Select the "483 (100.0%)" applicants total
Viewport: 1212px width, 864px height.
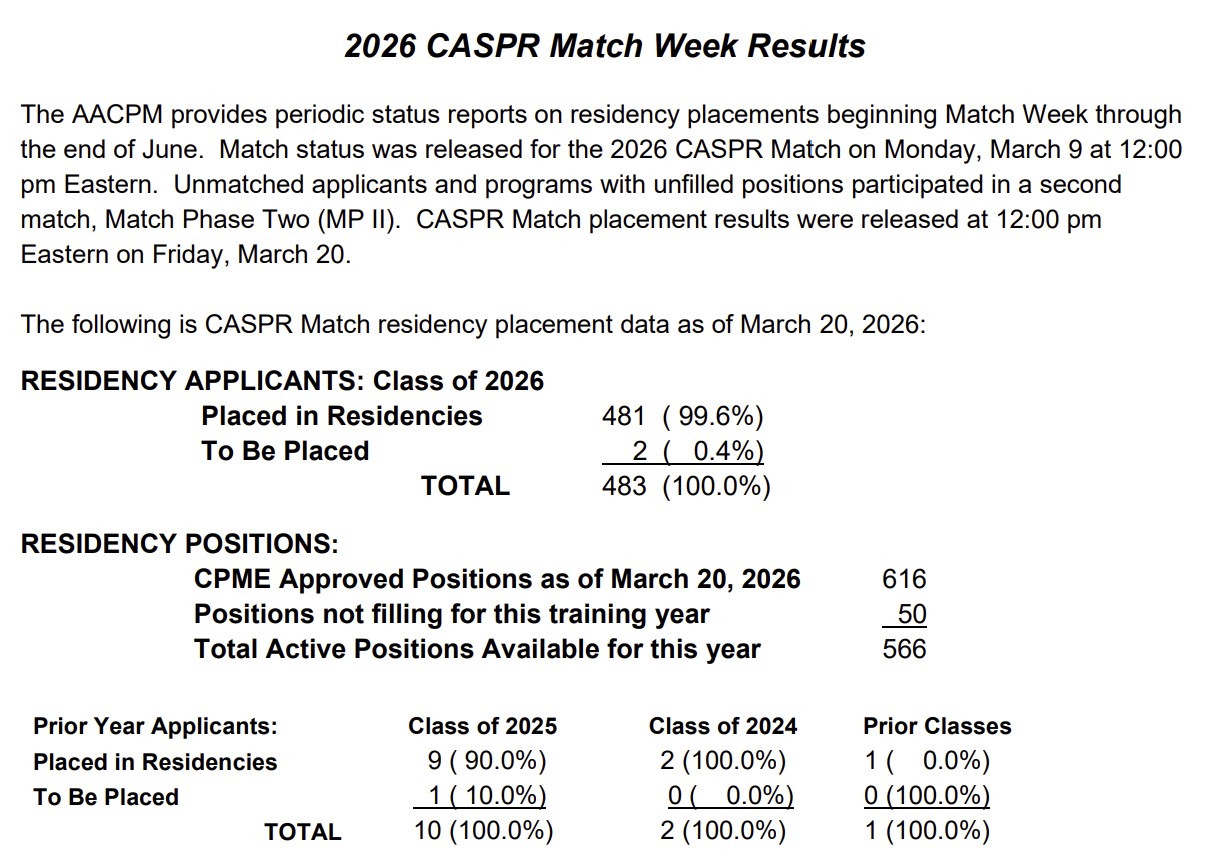(x=686, y=486)
